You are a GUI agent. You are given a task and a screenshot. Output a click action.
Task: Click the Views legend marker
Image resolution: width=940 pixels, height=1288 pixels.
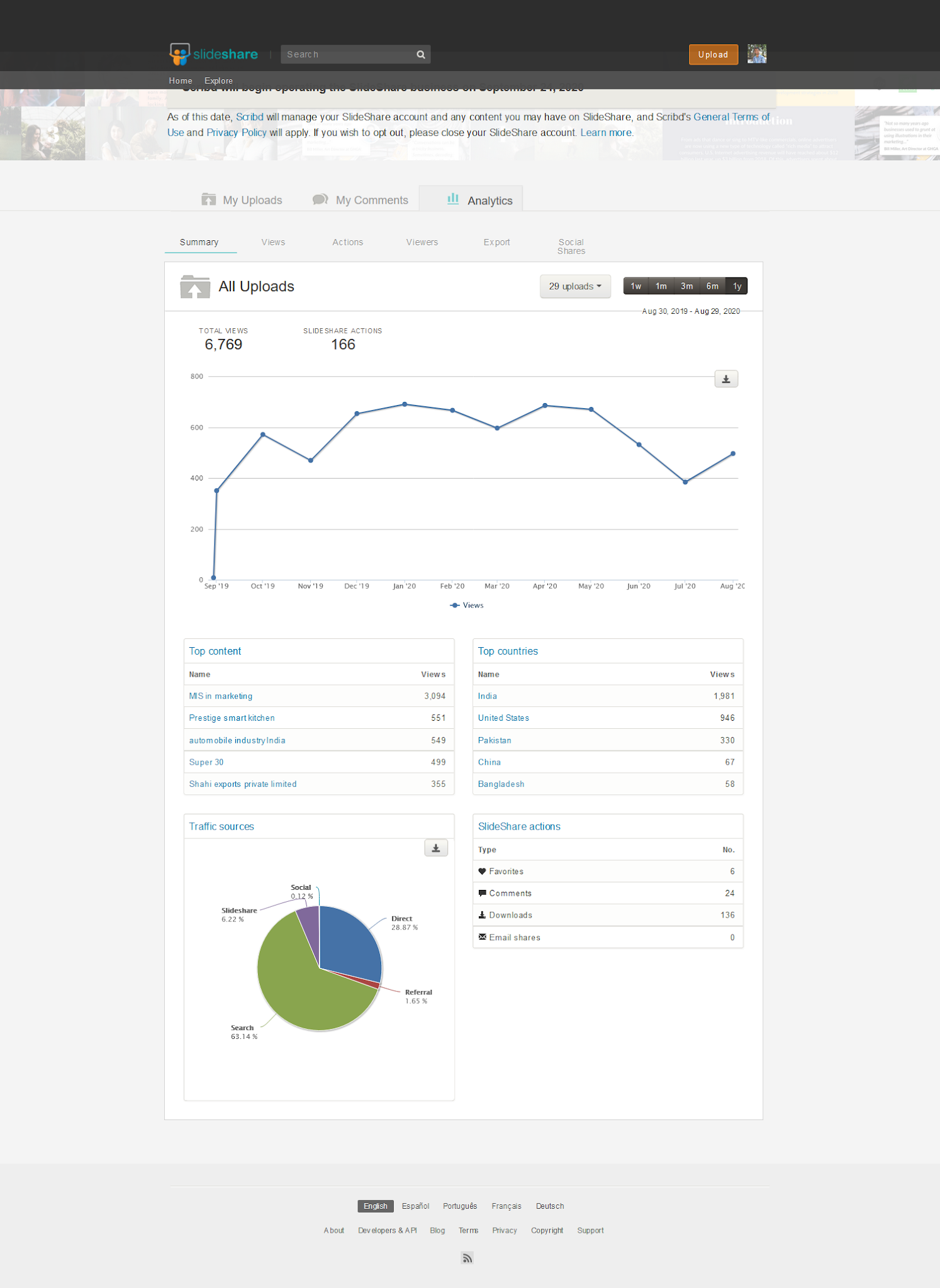(x=454, y=605)
